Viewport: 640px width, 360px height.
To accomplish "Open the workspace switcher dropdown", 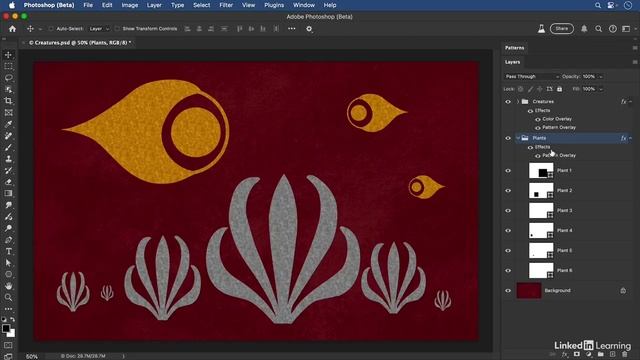I will pos(628,29).
